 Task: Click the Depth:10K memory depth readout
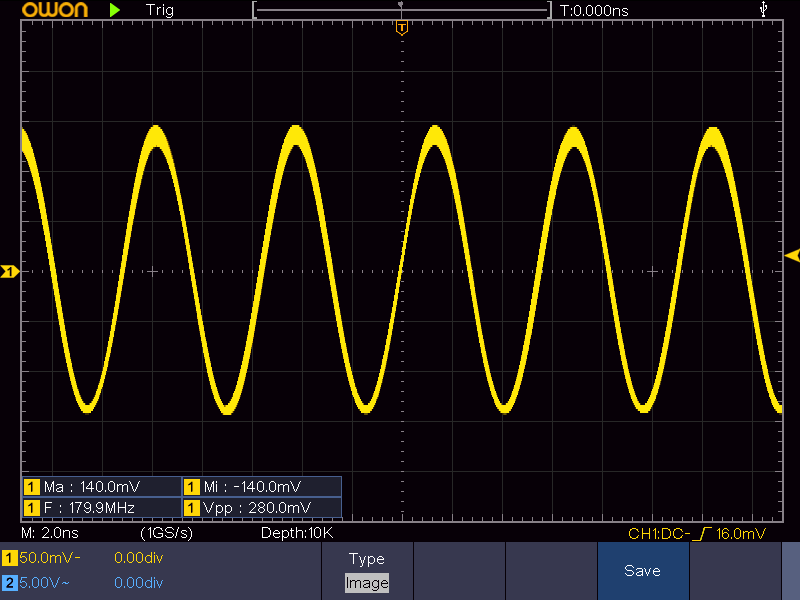coord(297,533)
